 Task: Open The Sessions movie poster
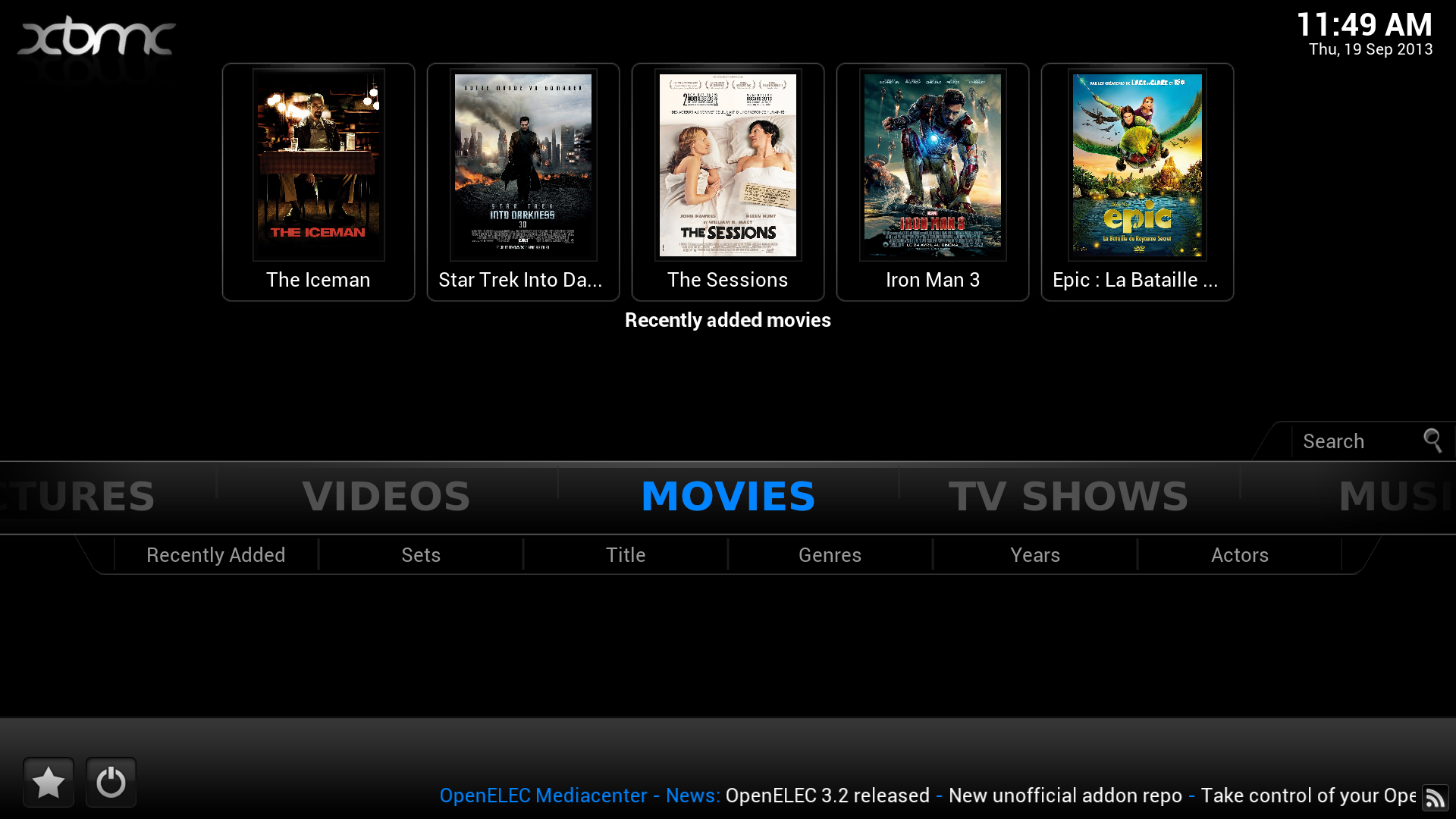pos(728,165)
